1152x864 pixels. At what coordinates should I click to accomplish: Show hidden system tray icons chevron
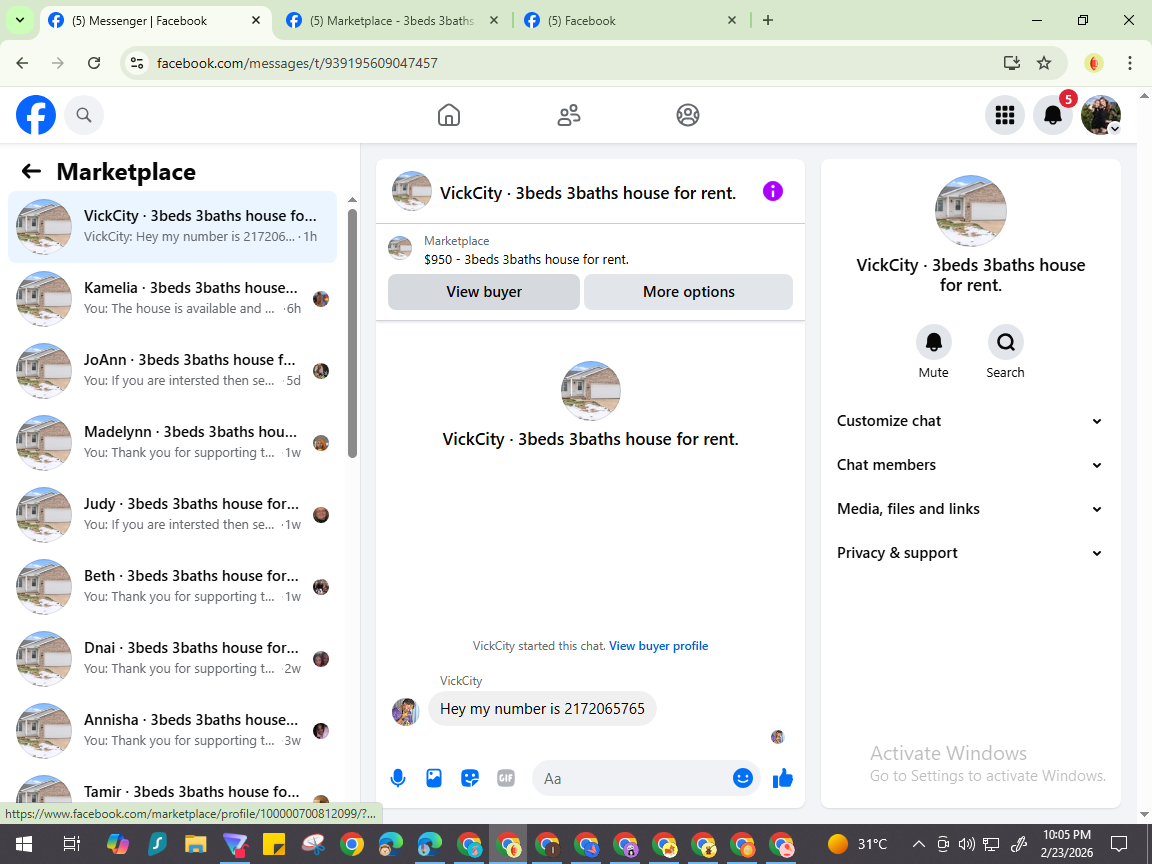click(x=918, y=844)
